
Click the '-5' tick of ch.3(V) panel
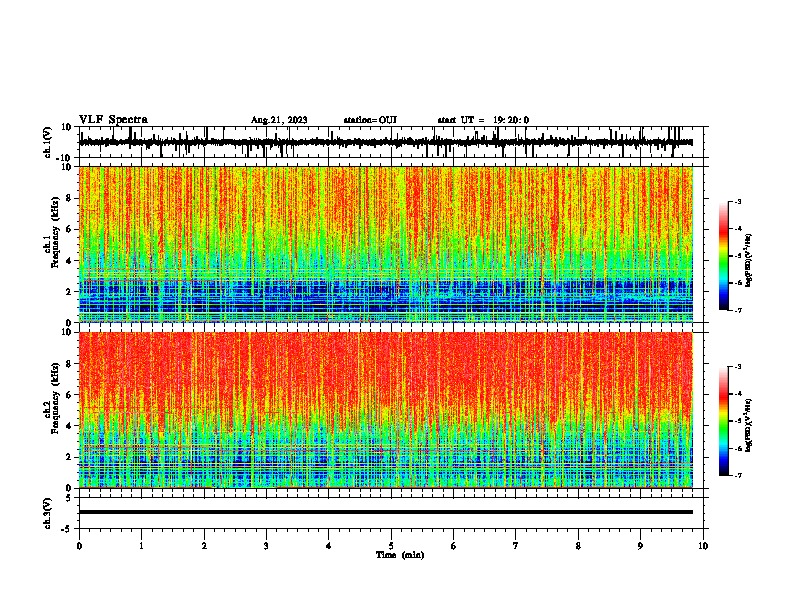[x=68, y=529]
